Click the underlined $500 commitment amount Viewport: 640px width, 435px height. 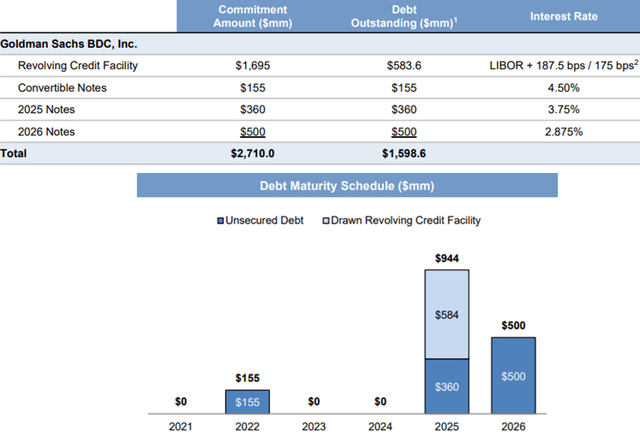point(253,132)
